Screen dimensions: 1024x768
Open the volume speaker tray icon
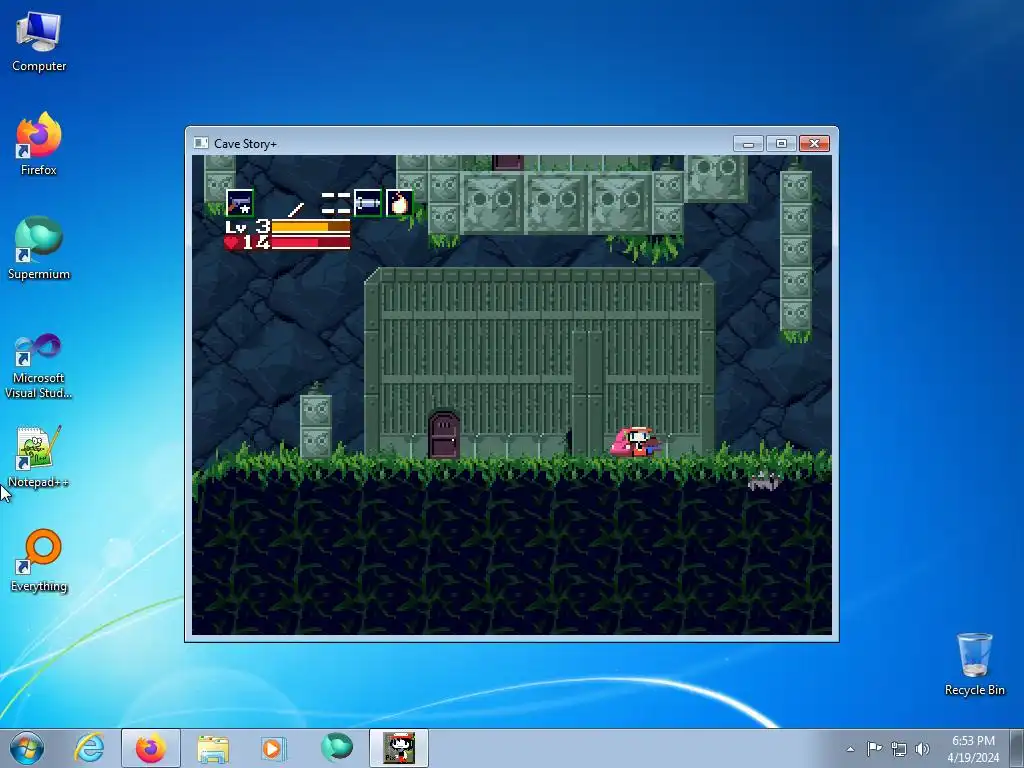coord(922,749)
